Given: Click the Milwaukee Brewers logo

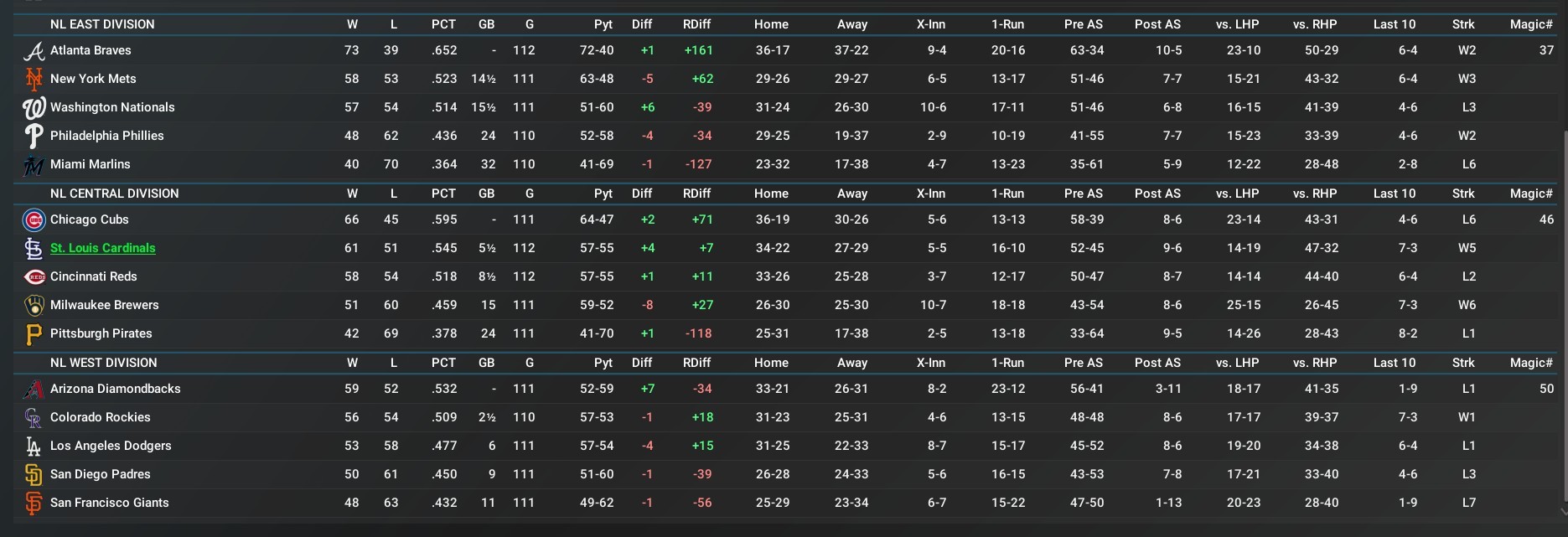Looking at the screenshot, I should click(34, 306).
